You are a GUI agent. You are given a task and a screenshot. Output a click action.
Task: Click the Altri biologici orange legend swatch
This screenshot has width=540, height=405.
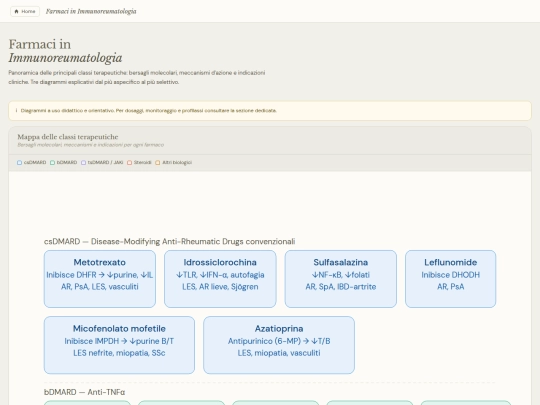coord(158,163)
